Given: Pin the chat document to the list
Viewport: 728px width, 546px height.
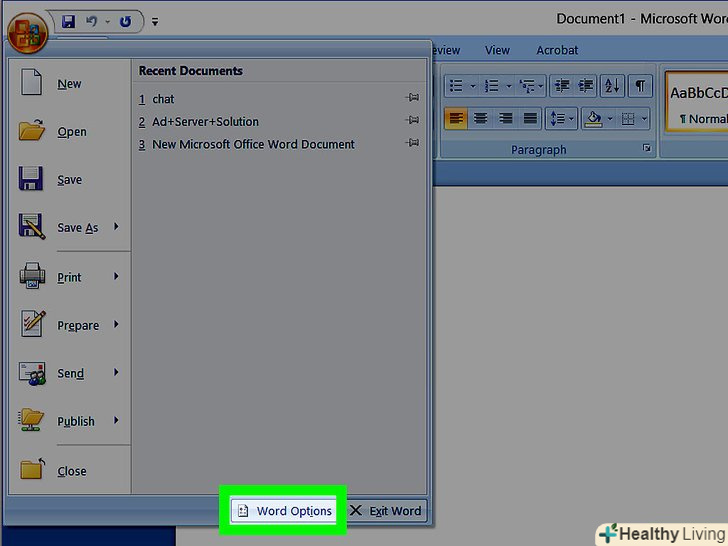Looking at the screenshot, I should coord(412,98).
